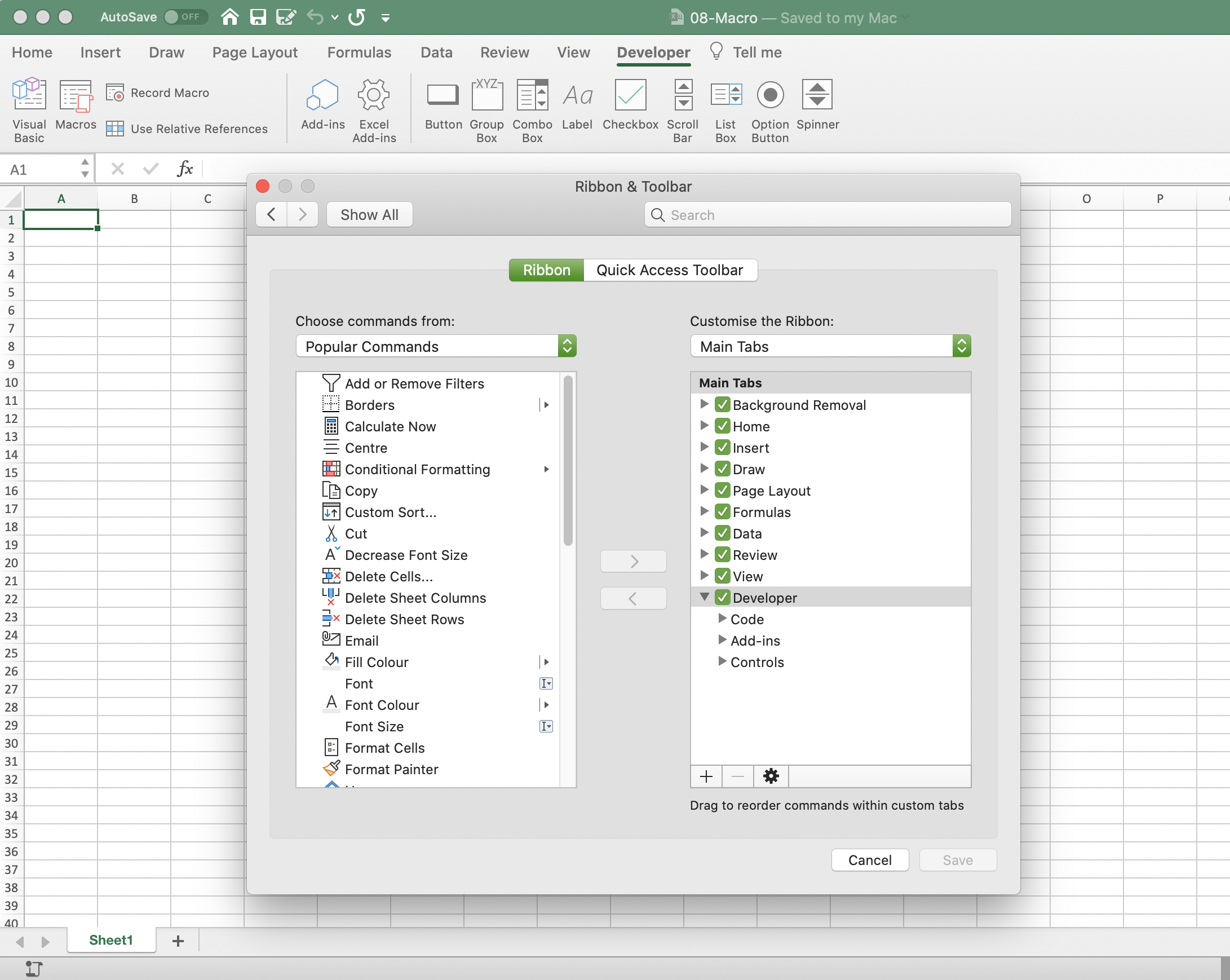Open the Main Tabs dropdown
The width and height of the screenshot is (1230, 980).
[x=830, y=346]
